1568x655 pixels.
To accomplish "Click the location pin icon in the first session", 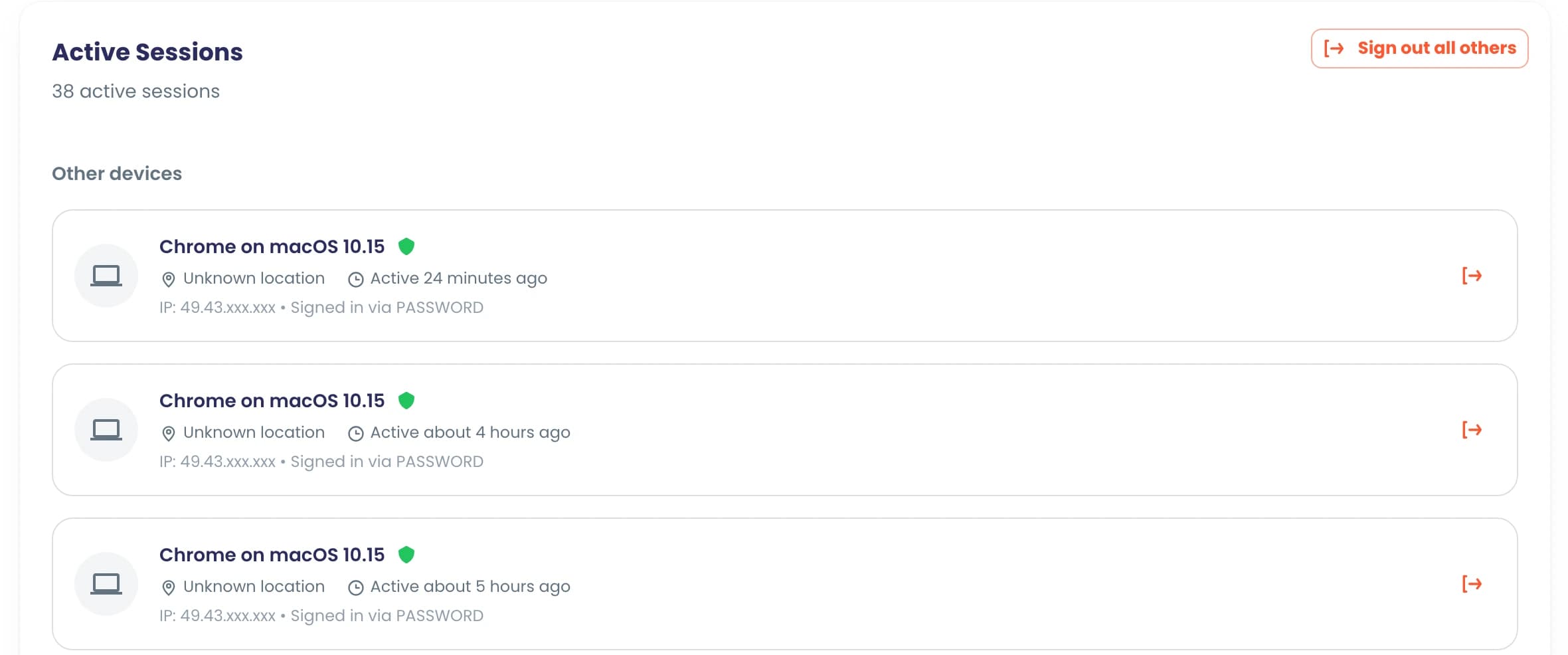I will click(x=169, y=280).
